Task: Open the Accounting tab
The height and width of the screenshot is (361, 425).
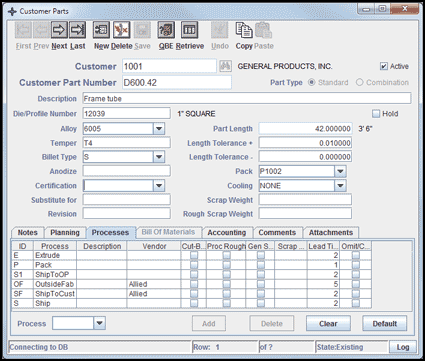Action: (227, 233)
